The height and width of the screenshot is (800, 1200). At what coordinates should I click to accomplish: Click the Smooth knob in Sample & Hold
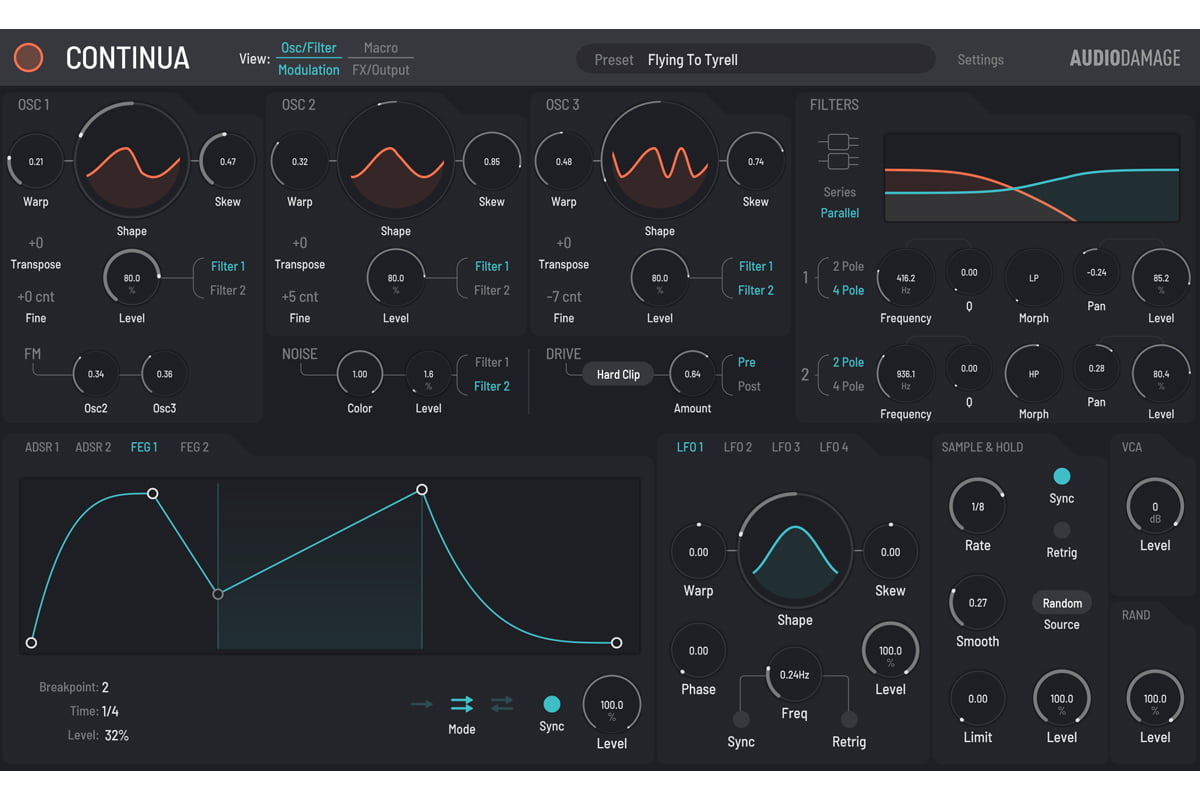[x=978, y=603]
